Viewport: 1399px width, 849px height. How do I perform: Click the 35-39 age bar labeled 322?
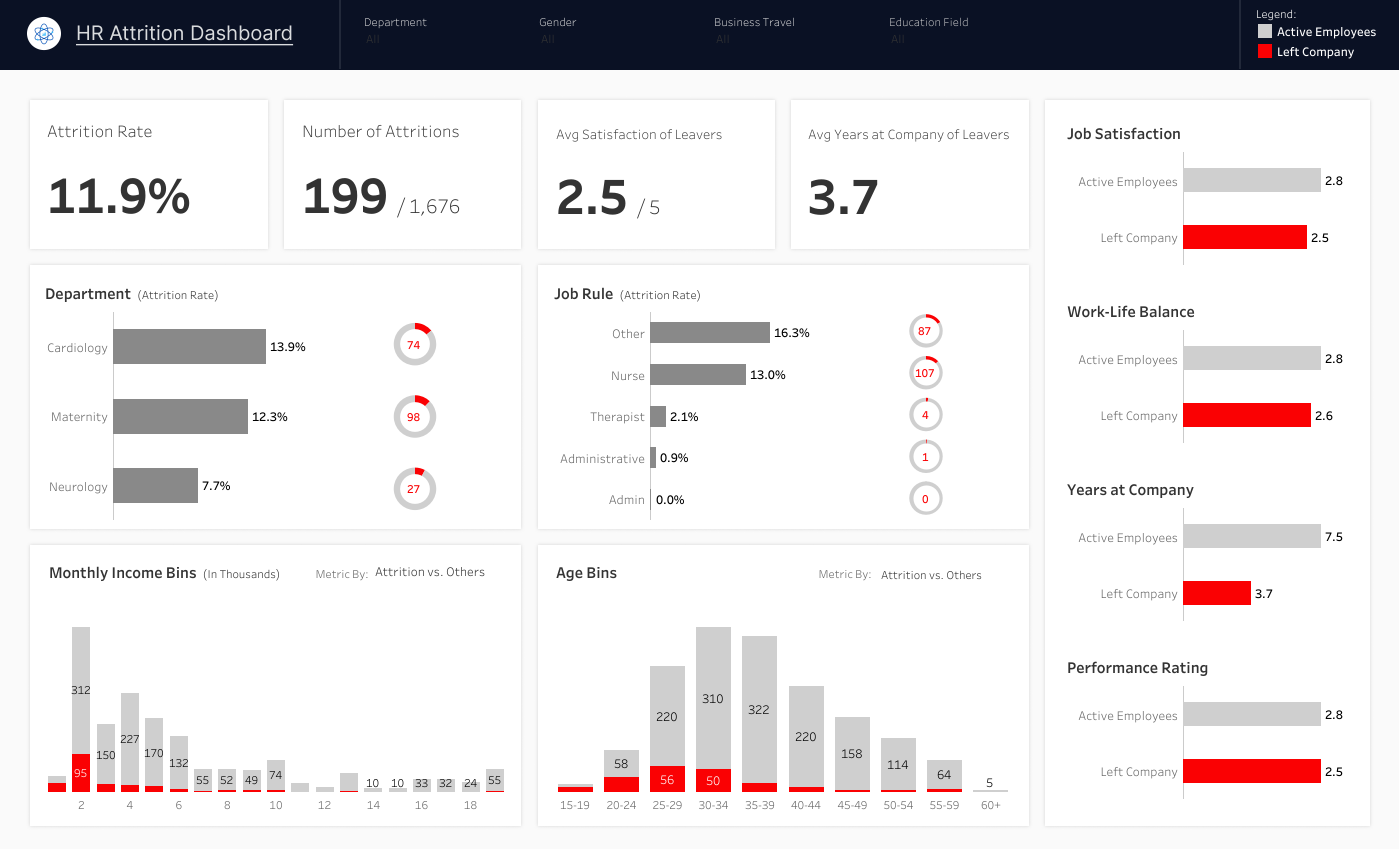point(759,709)
